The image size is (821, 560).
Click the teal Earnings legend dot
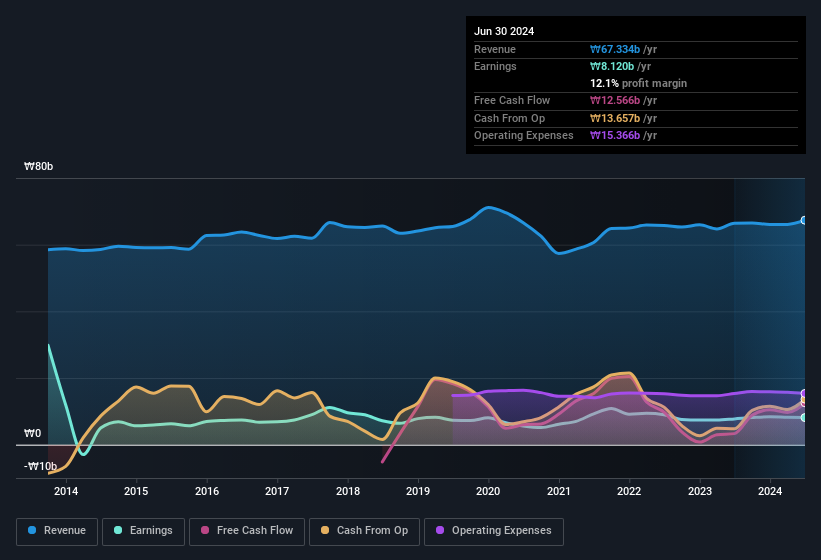[119, 531]
